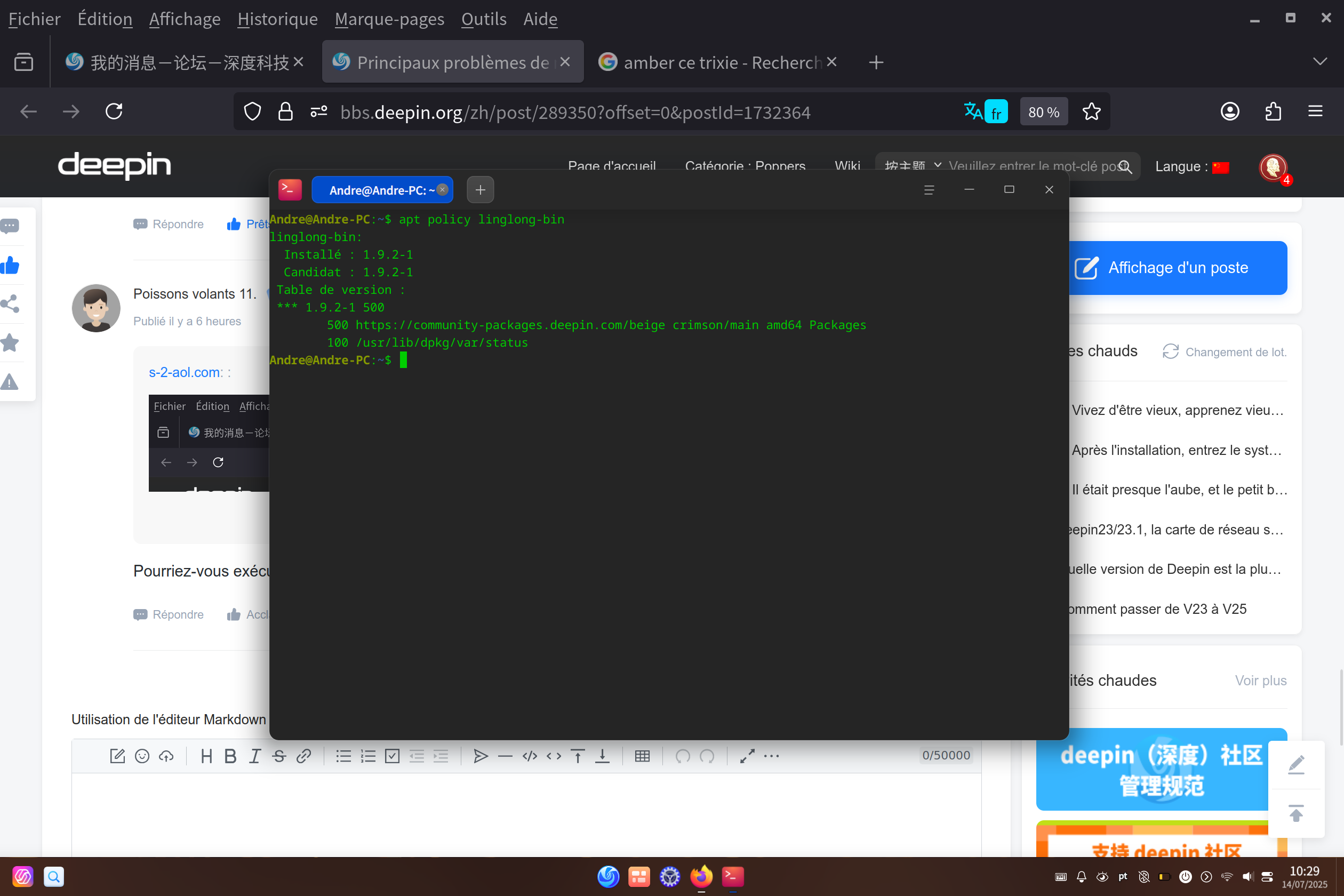Toggle strikethrough formatting in the editor
The width and height of the screenshot is (1344, 896).
click(279, 756)
